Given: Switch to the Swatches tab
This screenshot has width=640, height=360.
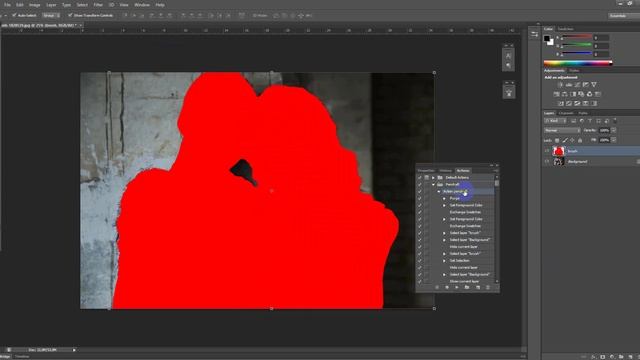Looking at the screenshot, I should (x=565, y=29).
